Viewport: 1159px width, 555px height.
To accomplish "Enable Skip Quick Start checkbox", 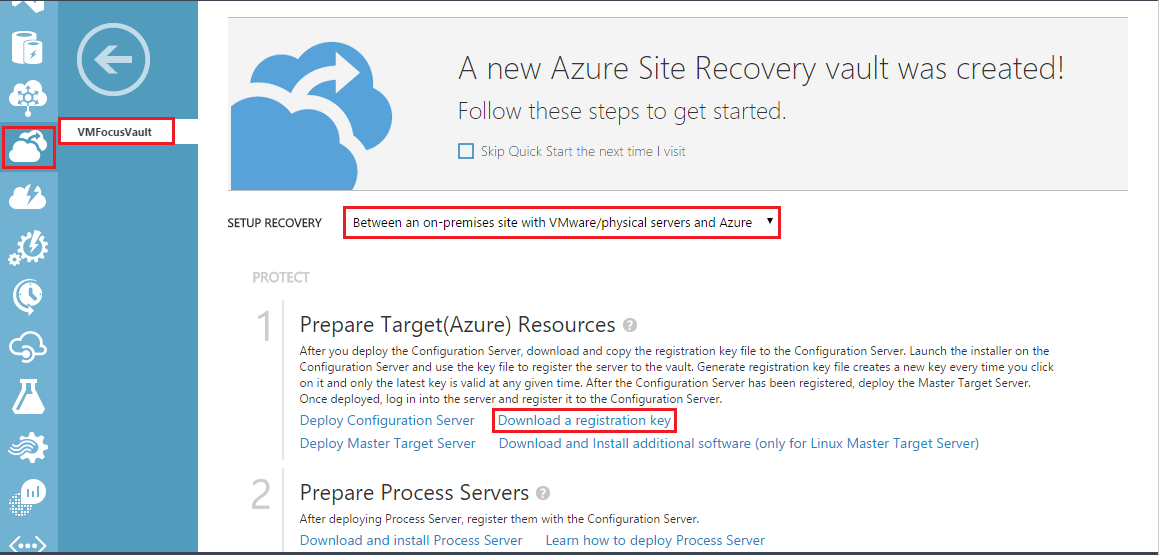I will click(x=466, y=151).
